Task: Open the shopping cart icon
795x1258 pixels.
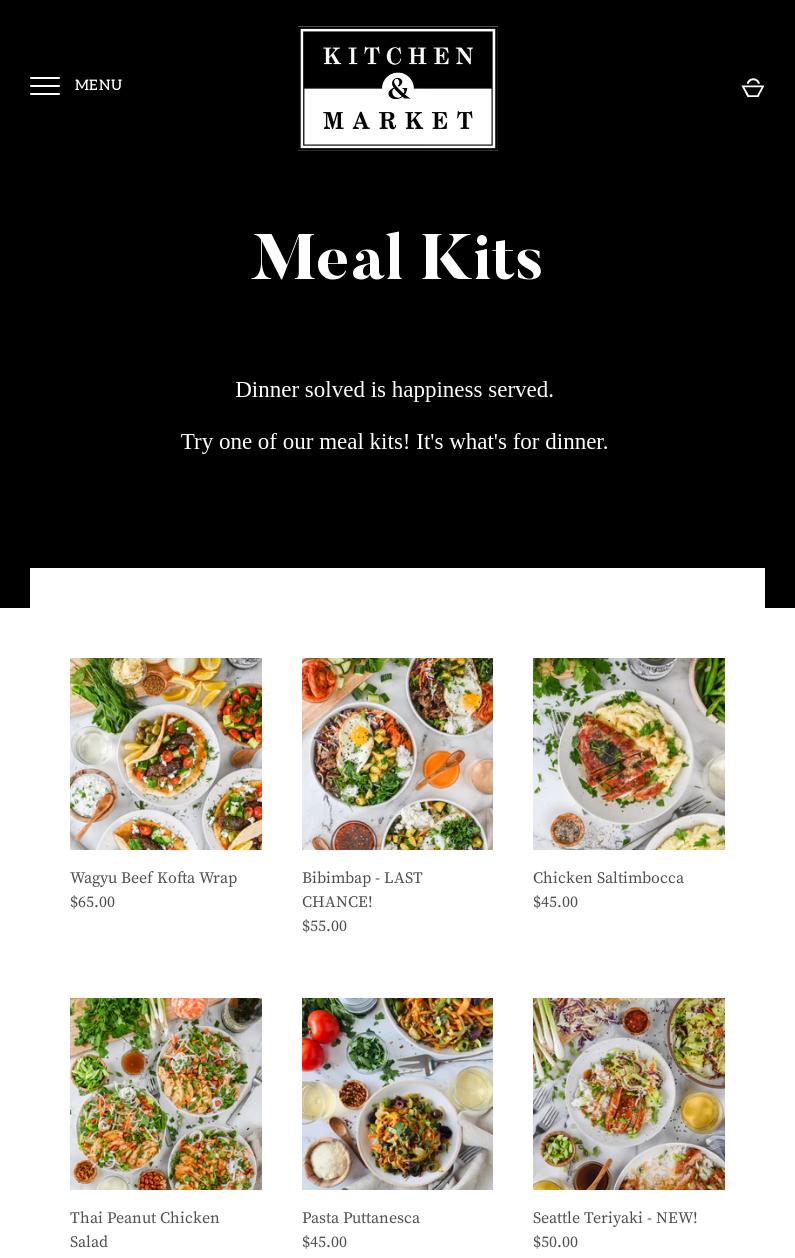Action: [x=753, y=87]
